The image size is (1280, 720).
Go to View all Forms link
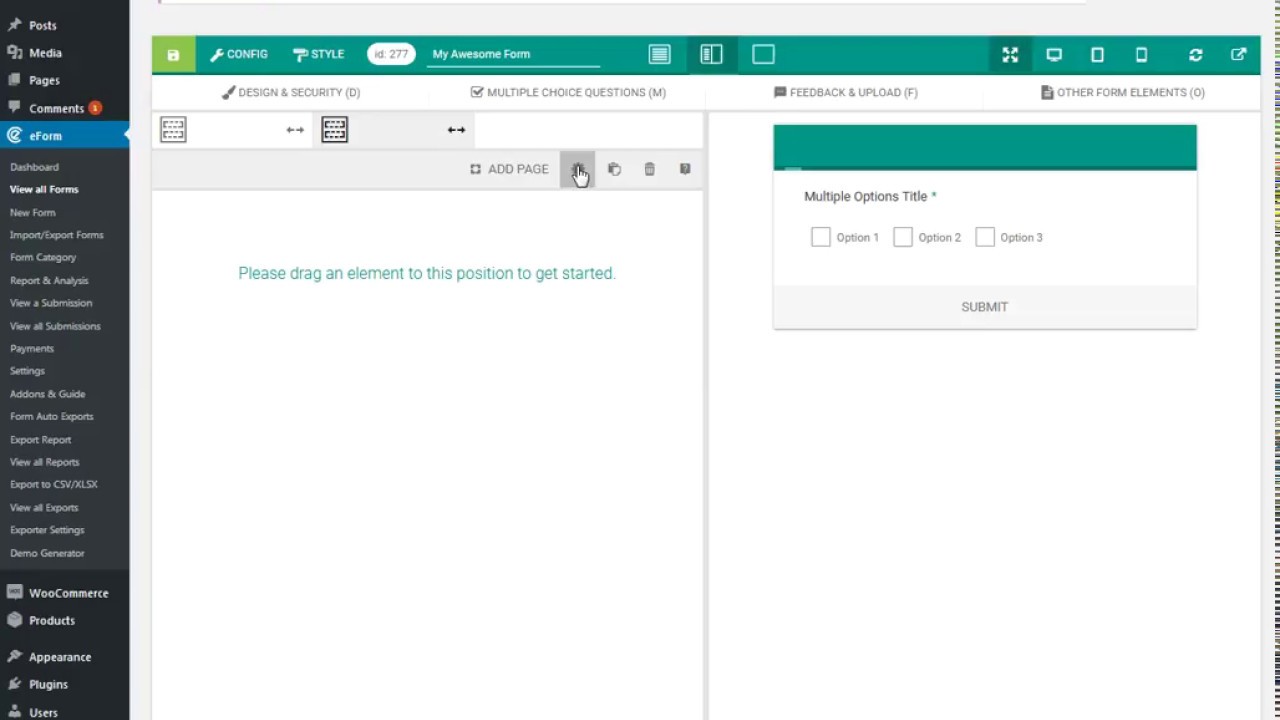44,189
